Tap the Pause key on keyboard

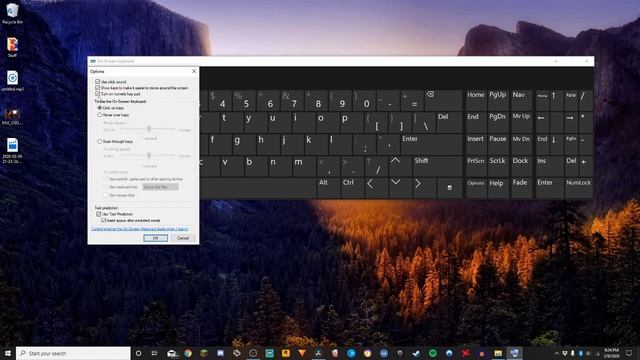click(x=498, y=144)
